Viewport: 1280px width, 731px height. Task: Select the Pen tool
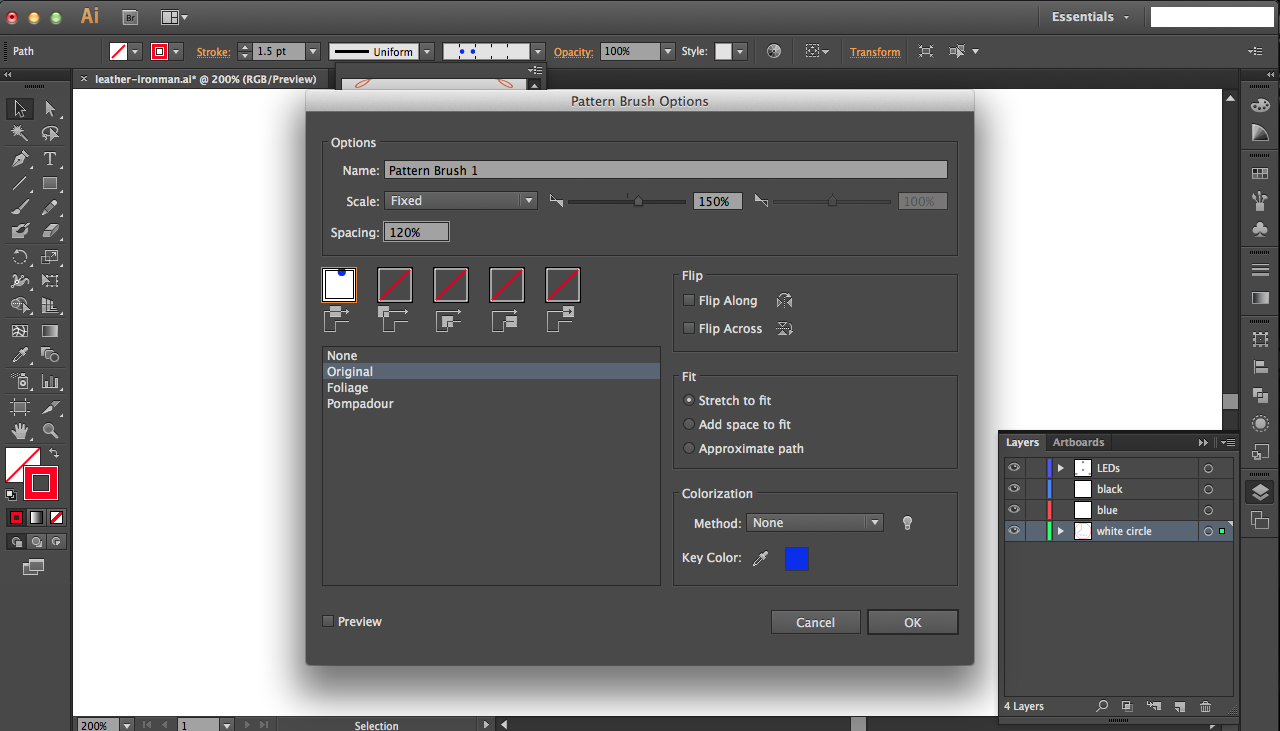point(19,159)
